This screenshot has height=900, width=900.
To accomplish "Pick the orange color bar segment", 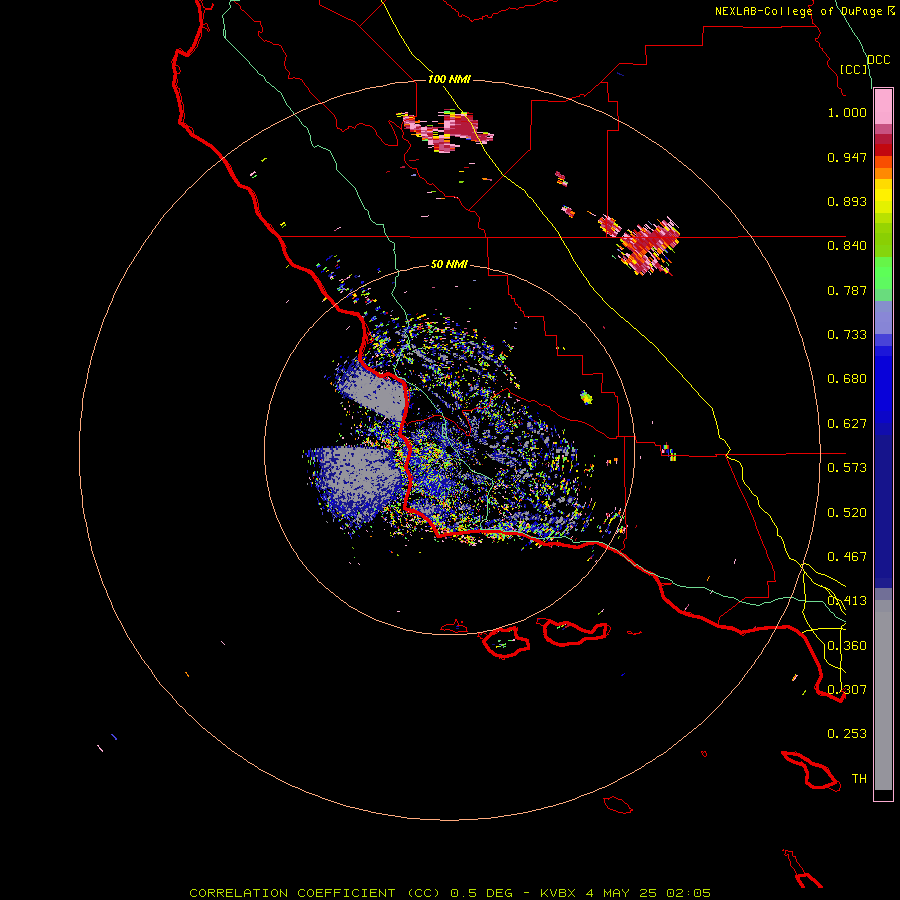I will pyautogui.click(x=883, y=173).
